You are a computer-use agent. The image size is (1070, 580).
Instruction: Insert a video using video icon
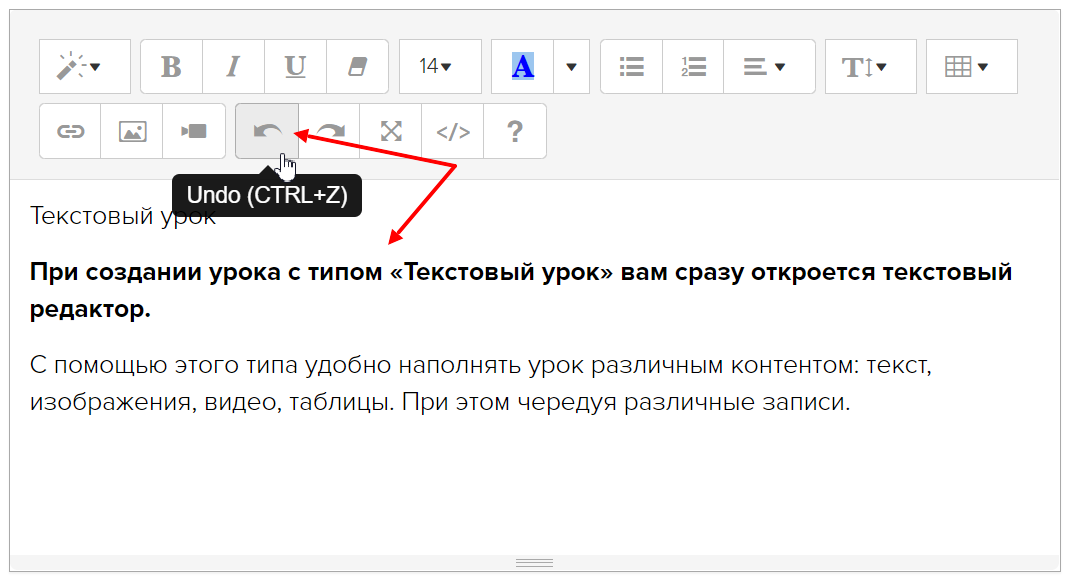(x=194, y=131)
